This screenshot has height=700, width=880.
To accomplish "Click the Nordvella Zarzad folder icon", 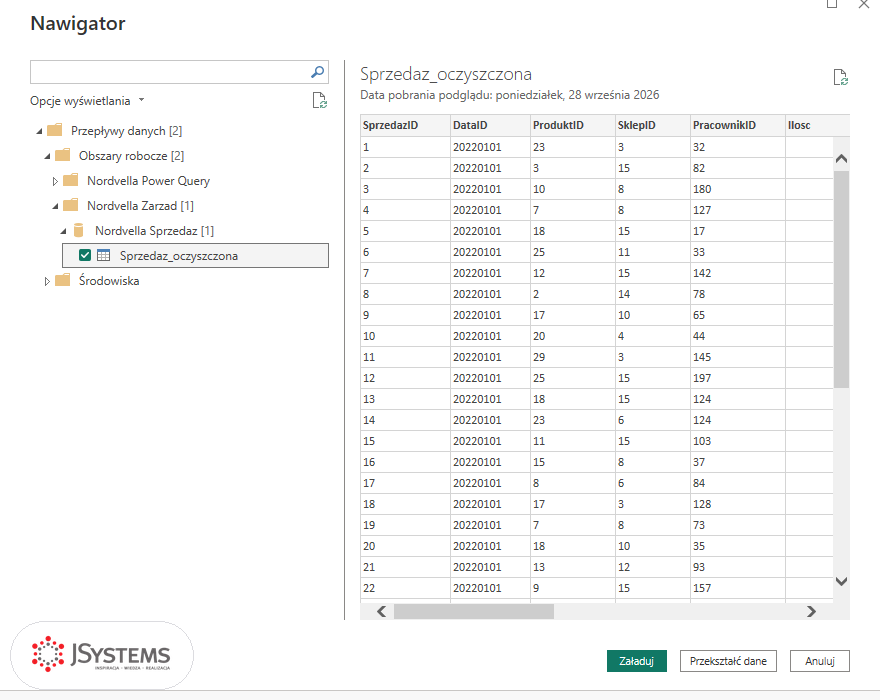I will tap(71, 205).
